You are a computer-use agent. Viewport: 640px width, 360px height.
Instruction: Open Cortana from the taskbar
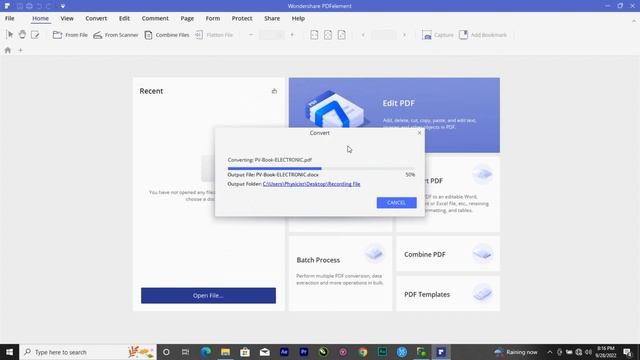[x=166, y=352]
